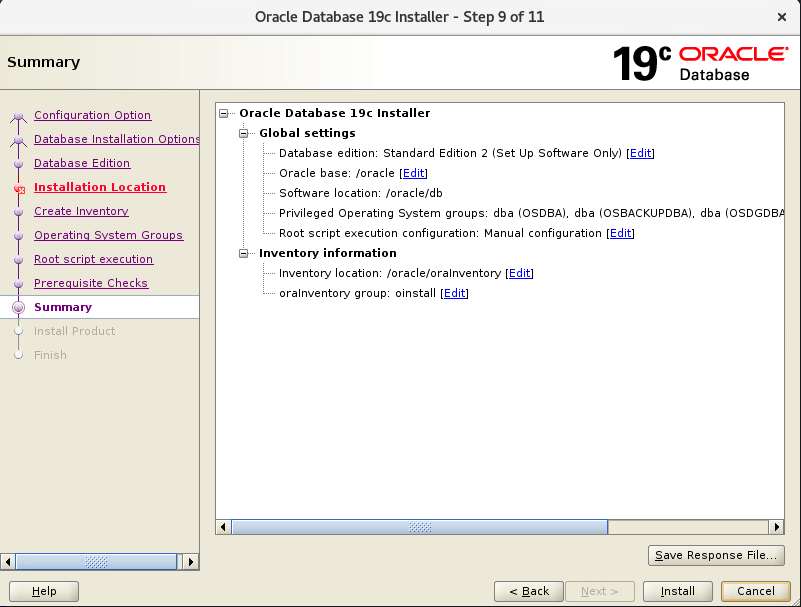
Task: Click summary pane scrollbar right arrow
Action: [x=776, y=527]
